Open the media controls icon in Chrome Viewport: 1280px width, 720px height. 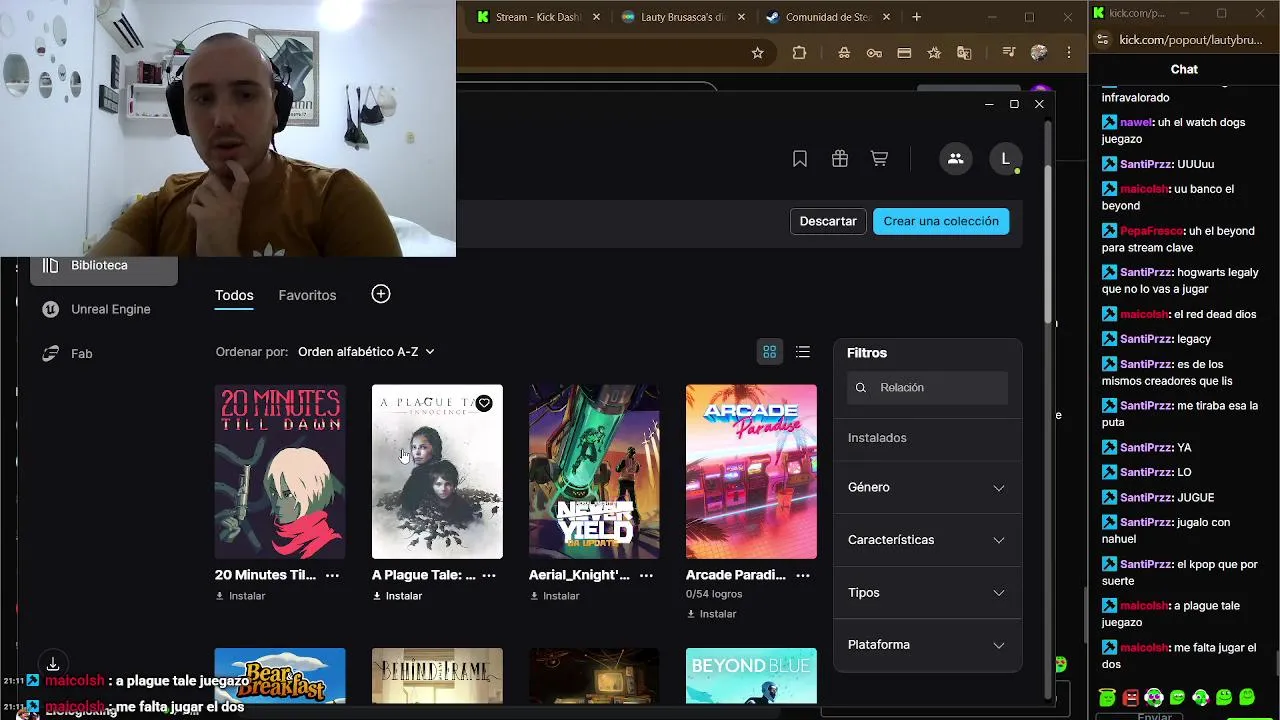pos(1009,53)
